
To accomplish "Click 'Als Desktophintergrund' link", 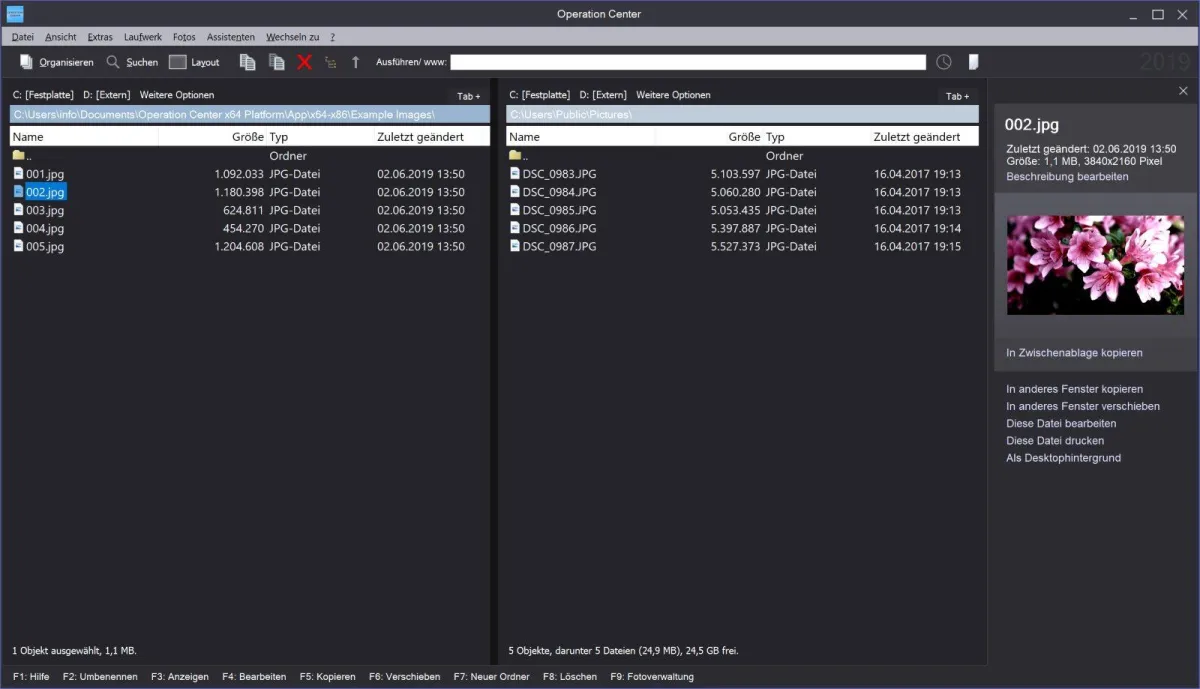I will (1063, 458).
